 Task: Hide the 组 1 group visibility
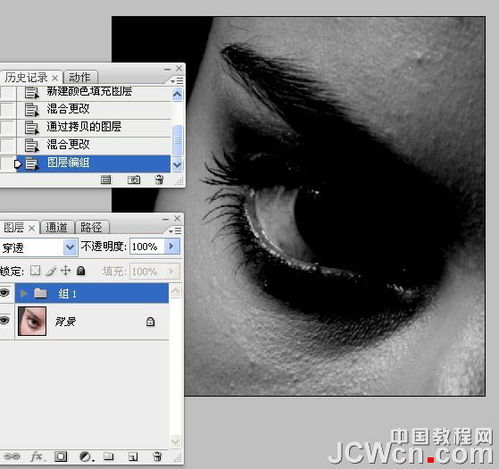[5, 293]
